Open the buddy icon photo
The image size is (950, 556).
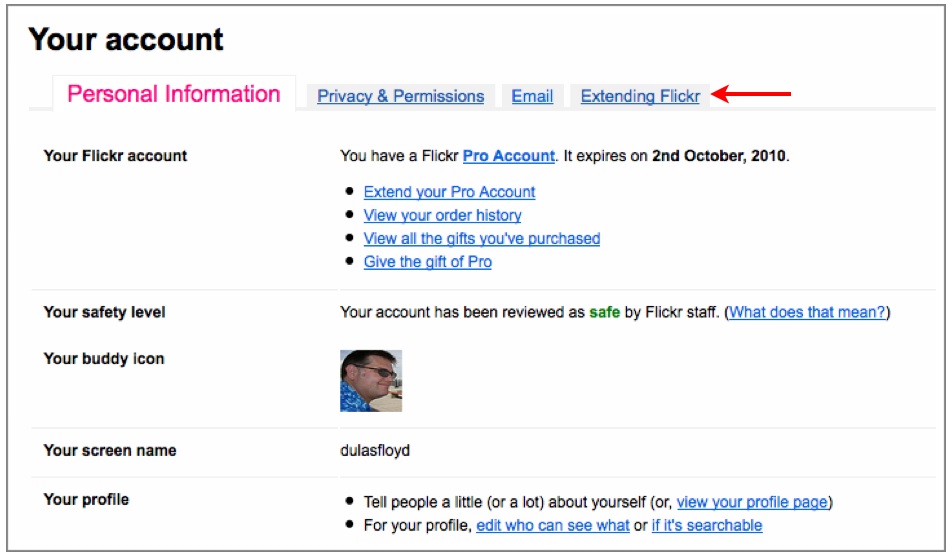pyautogui.click(x=371, y=381)
